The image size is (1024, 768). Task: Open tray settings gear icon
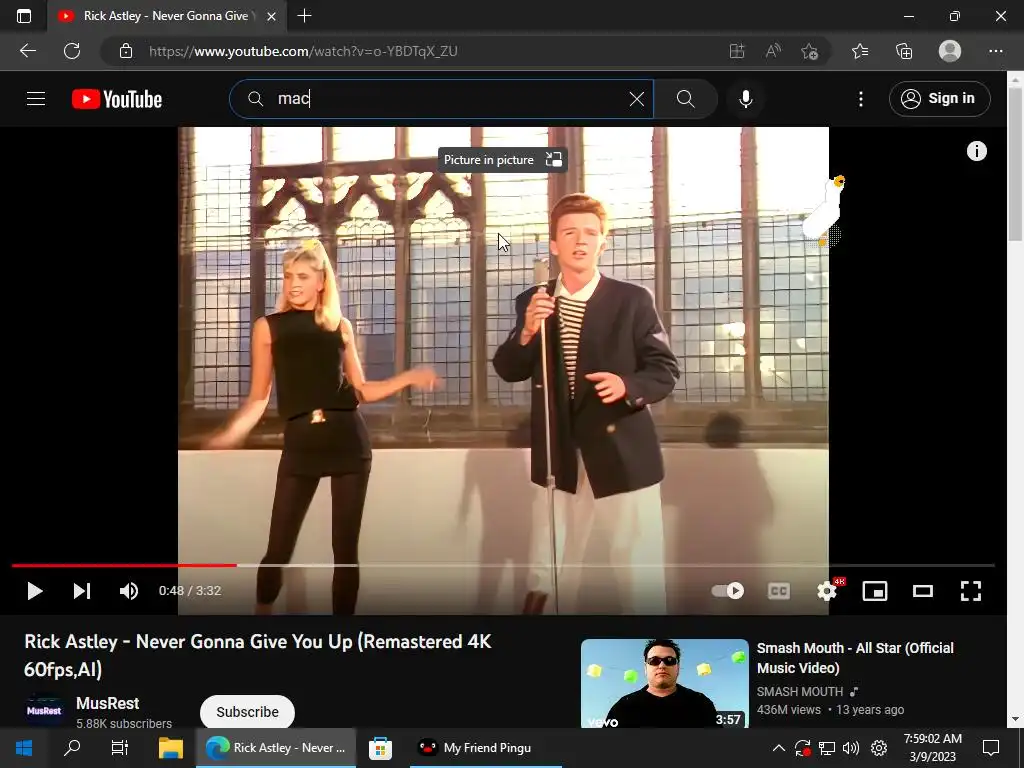[x=879, y=748]
